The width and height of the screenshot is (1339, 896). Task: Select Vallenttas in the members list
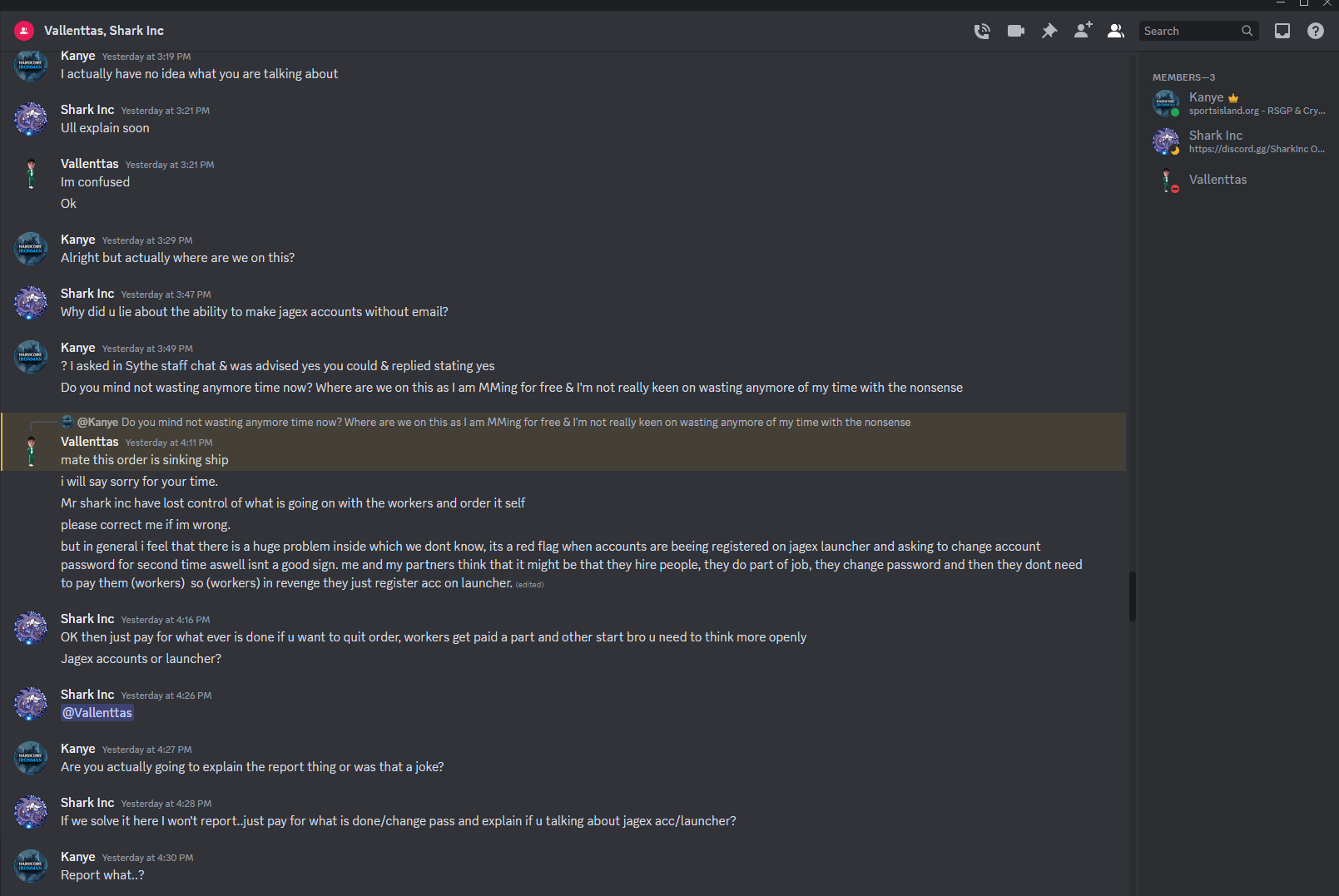1239,180
